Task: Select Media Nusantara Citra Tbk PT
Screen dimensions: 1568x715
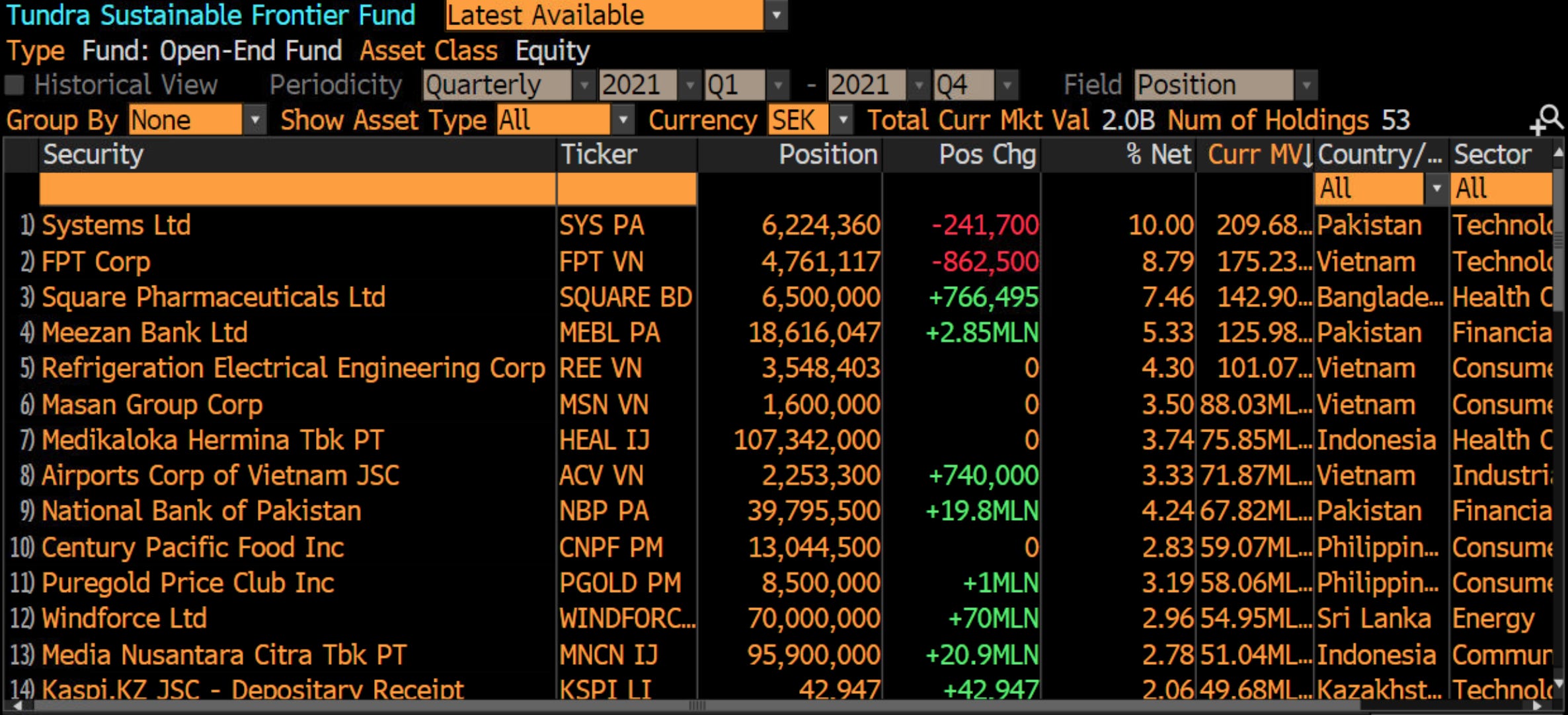Action: (224, 655)
